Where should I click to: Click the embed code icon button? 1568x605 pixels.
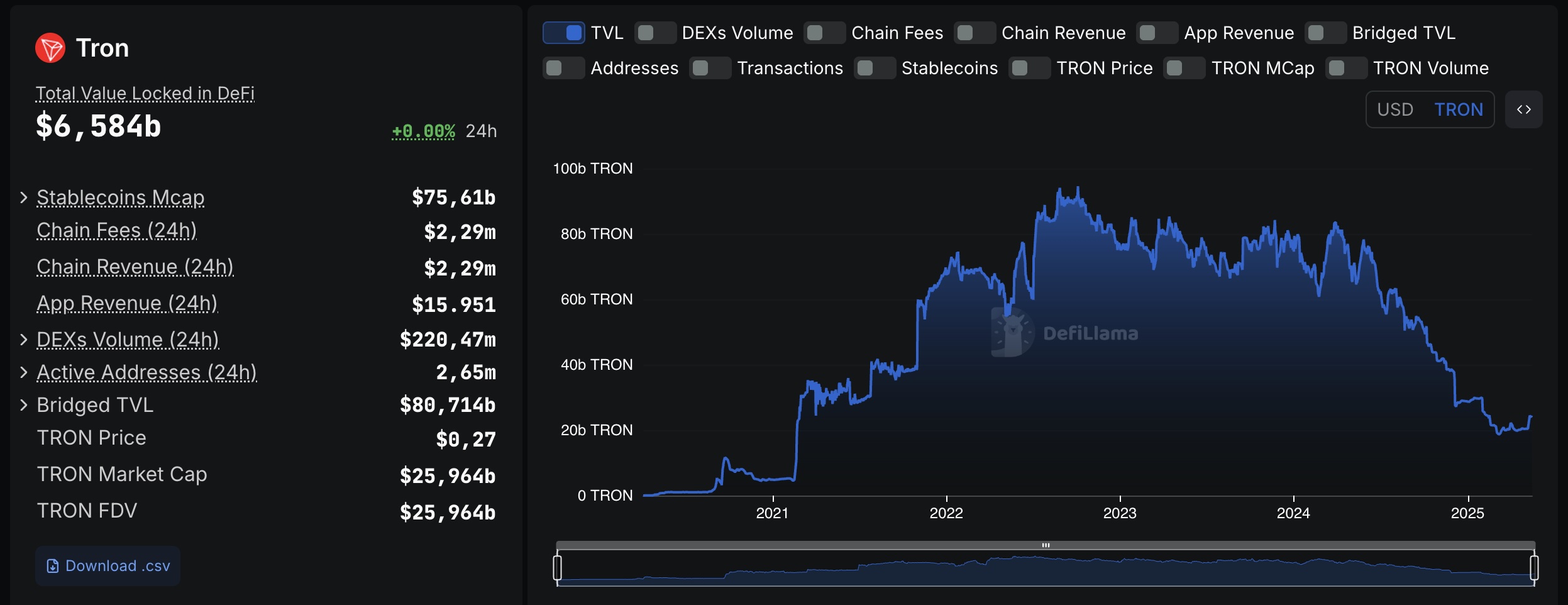1523,109
